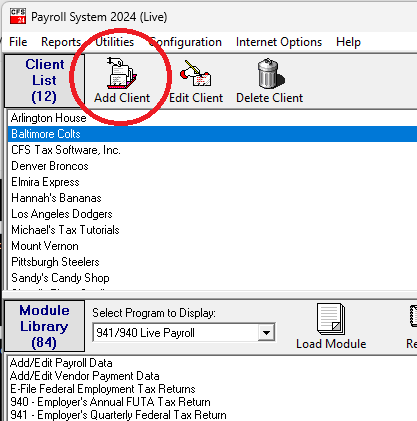Open the Utilities menu

[114, 42]
